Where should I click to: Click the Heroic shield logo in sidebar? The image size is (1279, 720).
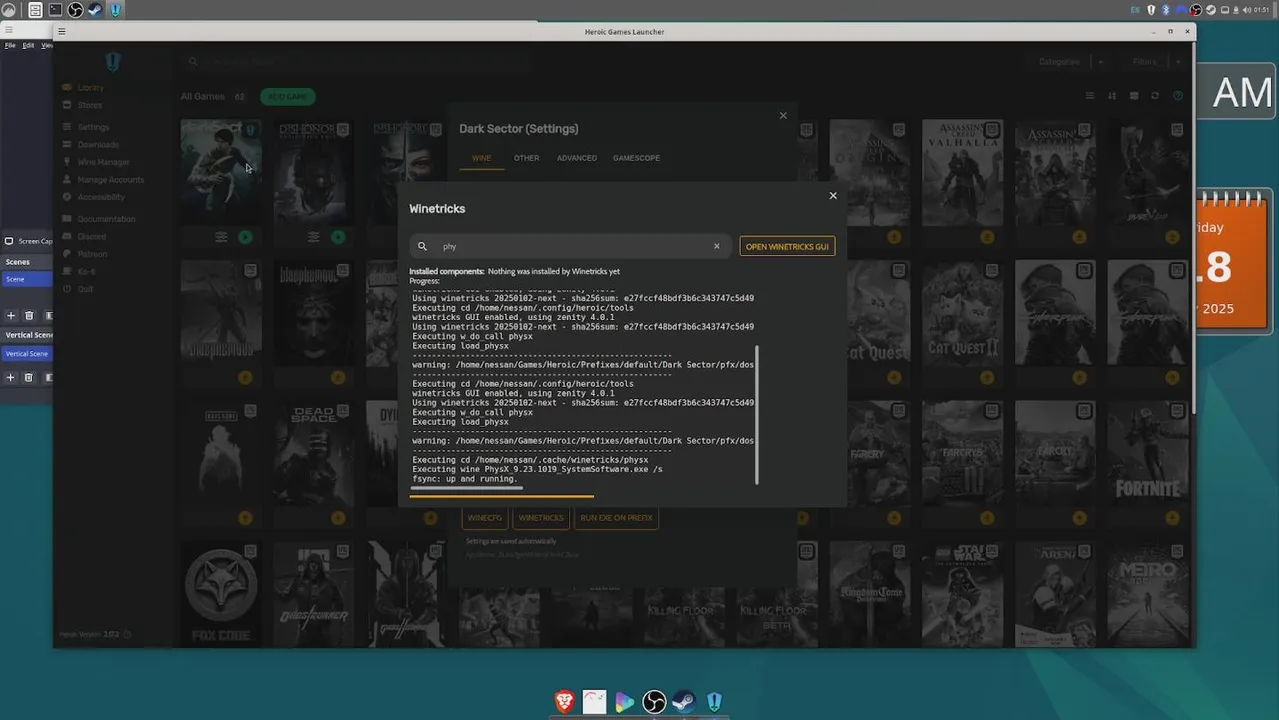[x=113, y=62]
